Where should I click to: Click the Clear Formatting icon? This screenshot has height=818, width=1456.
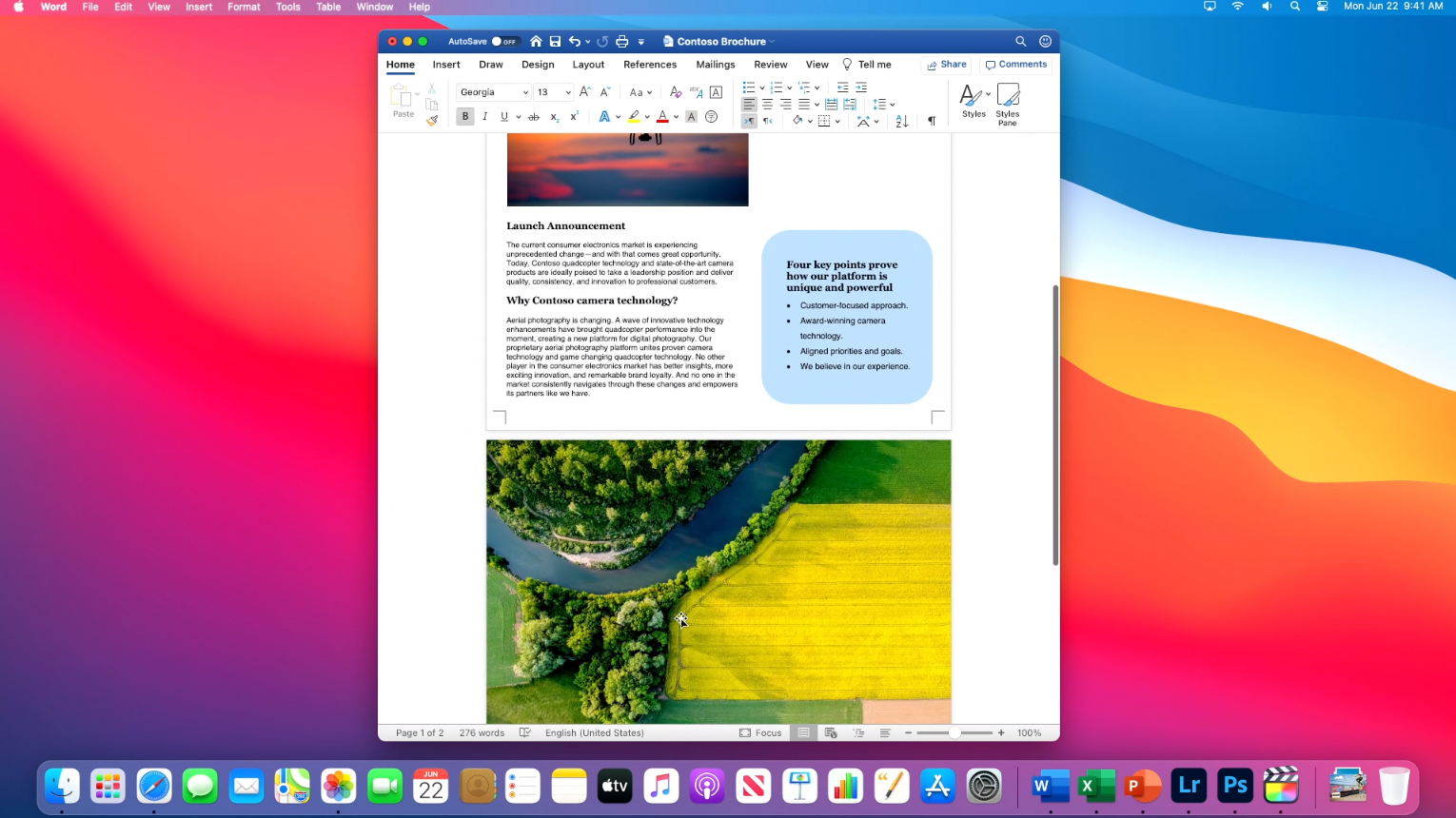pos(676,92)
